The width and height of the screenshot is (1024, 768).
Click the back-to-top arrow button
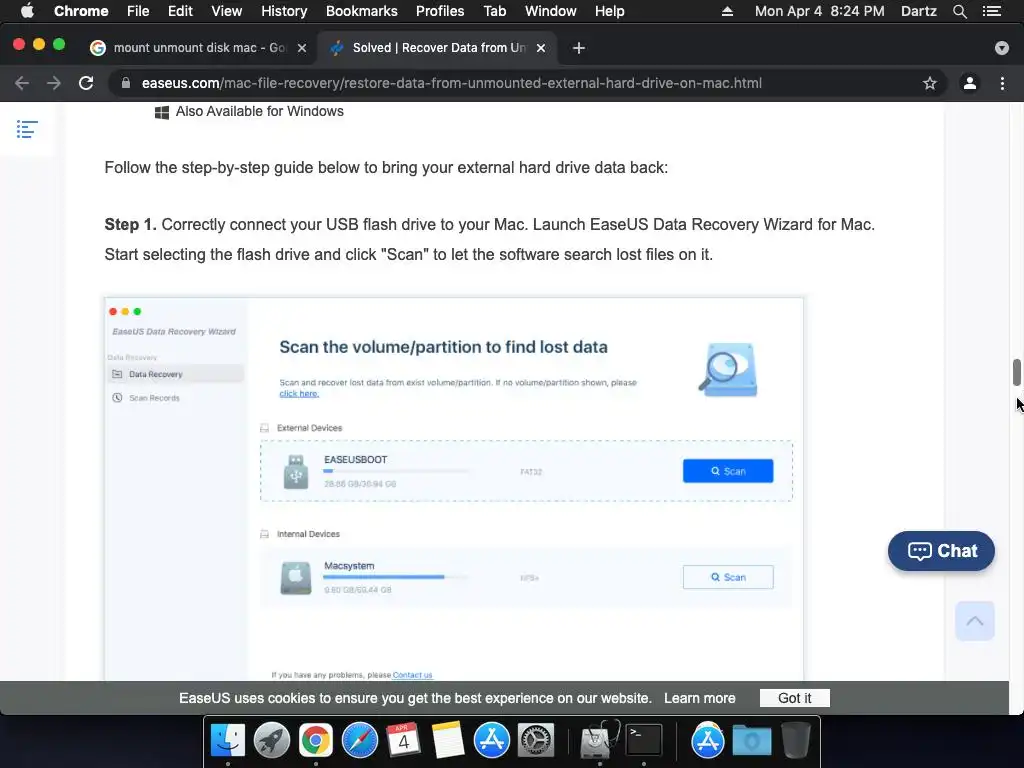click(974, 621)
